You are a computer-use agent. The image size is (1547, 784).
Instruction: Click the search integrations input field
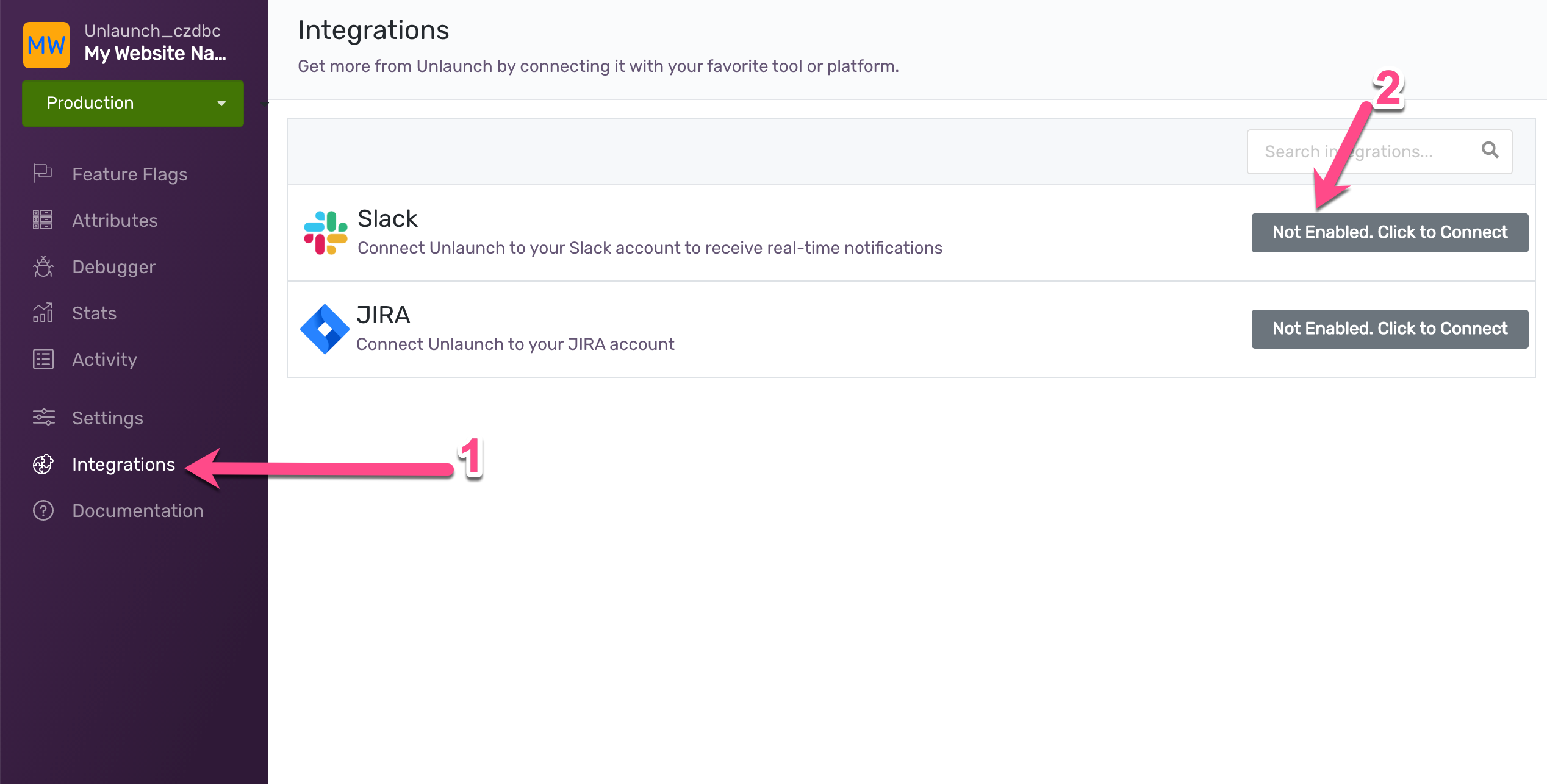pos(1380,151)
